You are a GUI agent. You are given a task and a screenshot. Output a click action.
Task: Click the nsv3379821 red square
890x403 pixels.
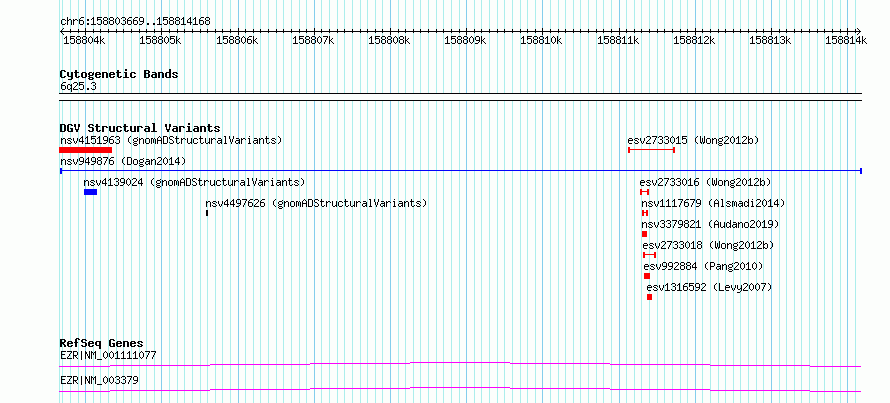coord(645,234)
